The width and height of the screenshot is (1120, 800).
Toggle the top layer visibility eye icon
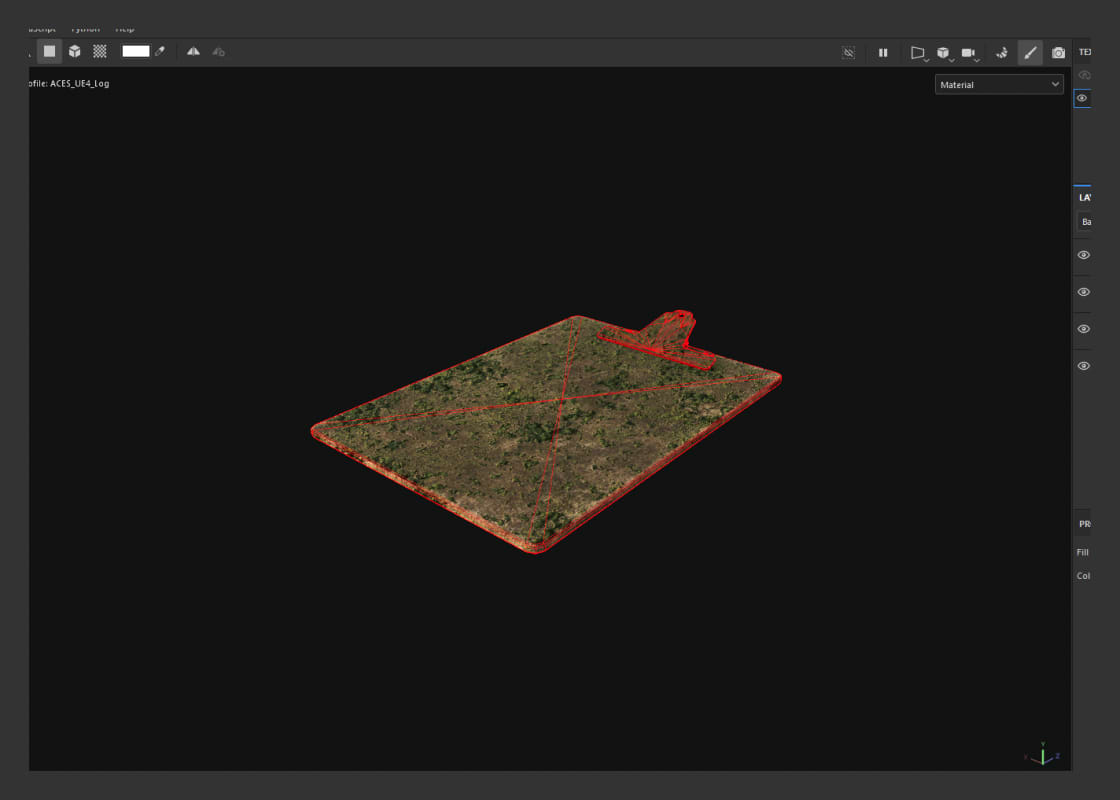[x=1083, y=255]
